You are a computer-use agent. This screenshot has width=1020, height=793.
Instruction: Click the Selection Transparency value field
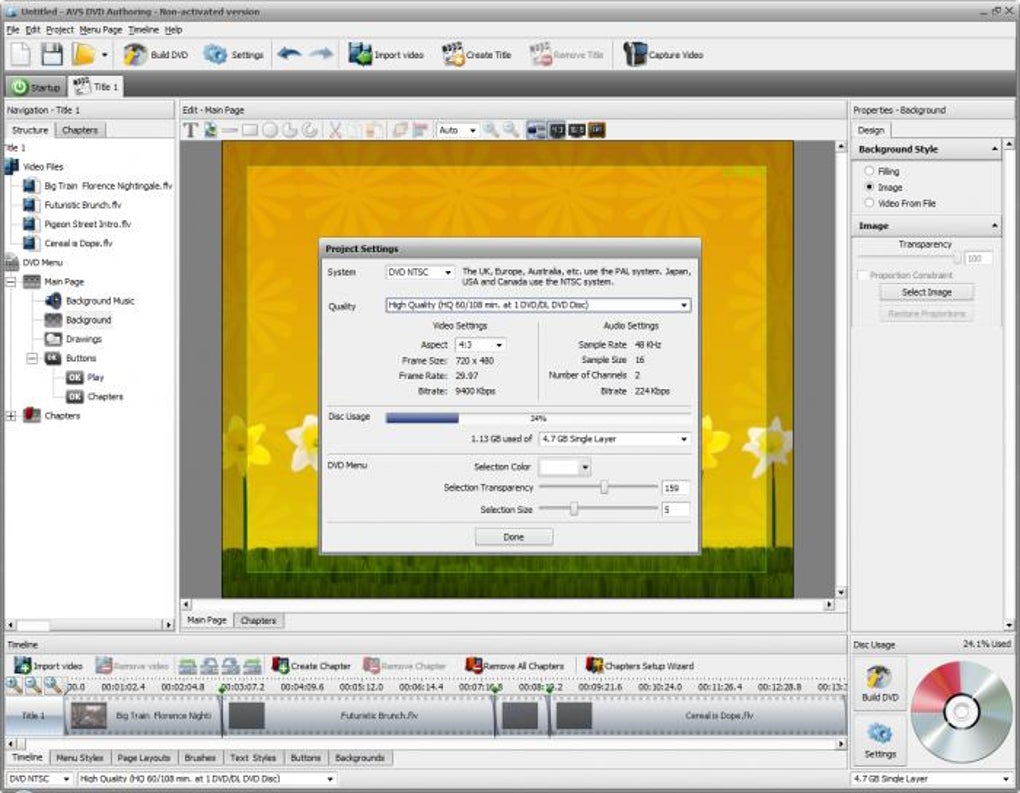[675, 487]
